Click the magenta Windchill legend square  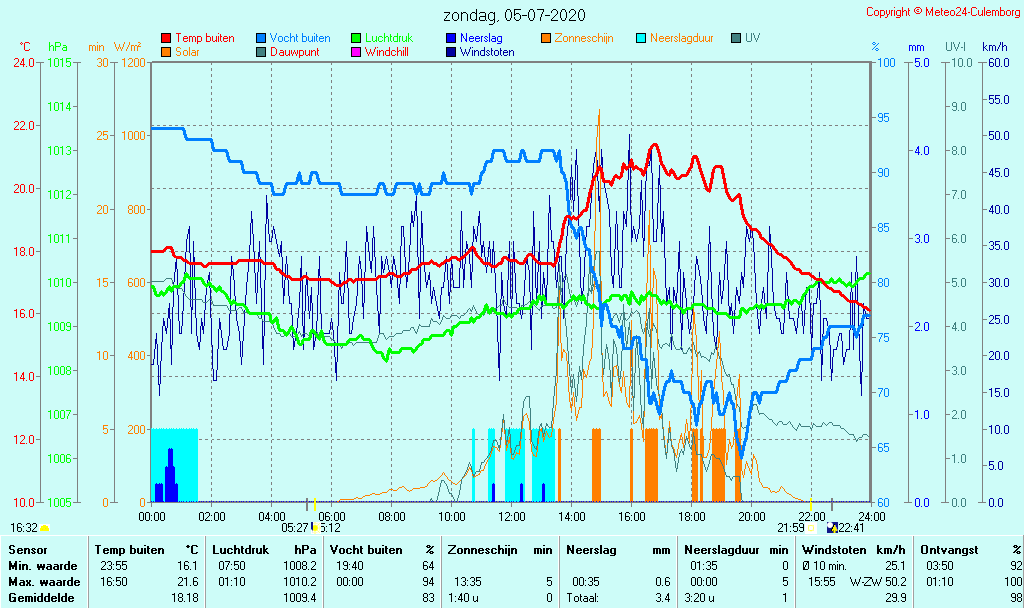tap(356, 52)
